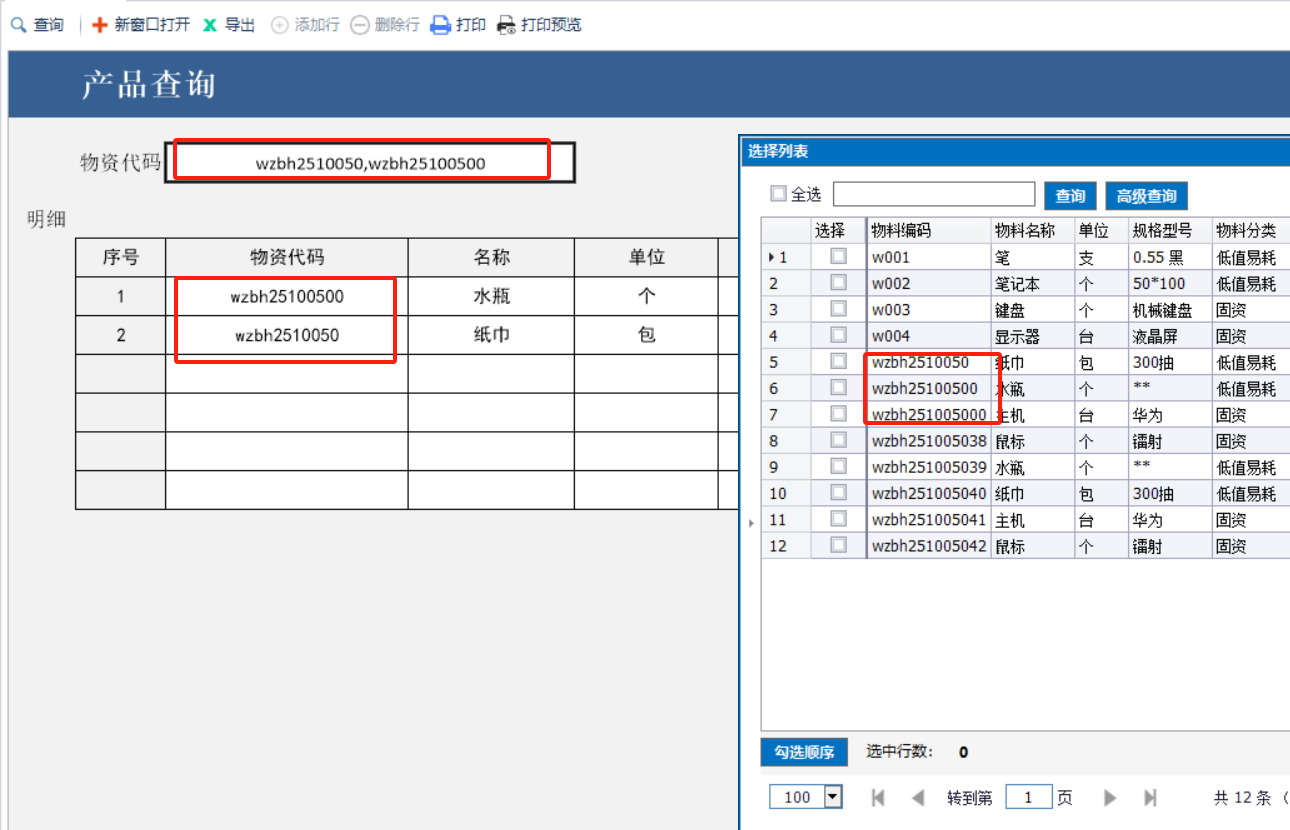1290x830 pixels.
Task: Export data using 导出 icon
Action: click(x=210, y=25)
